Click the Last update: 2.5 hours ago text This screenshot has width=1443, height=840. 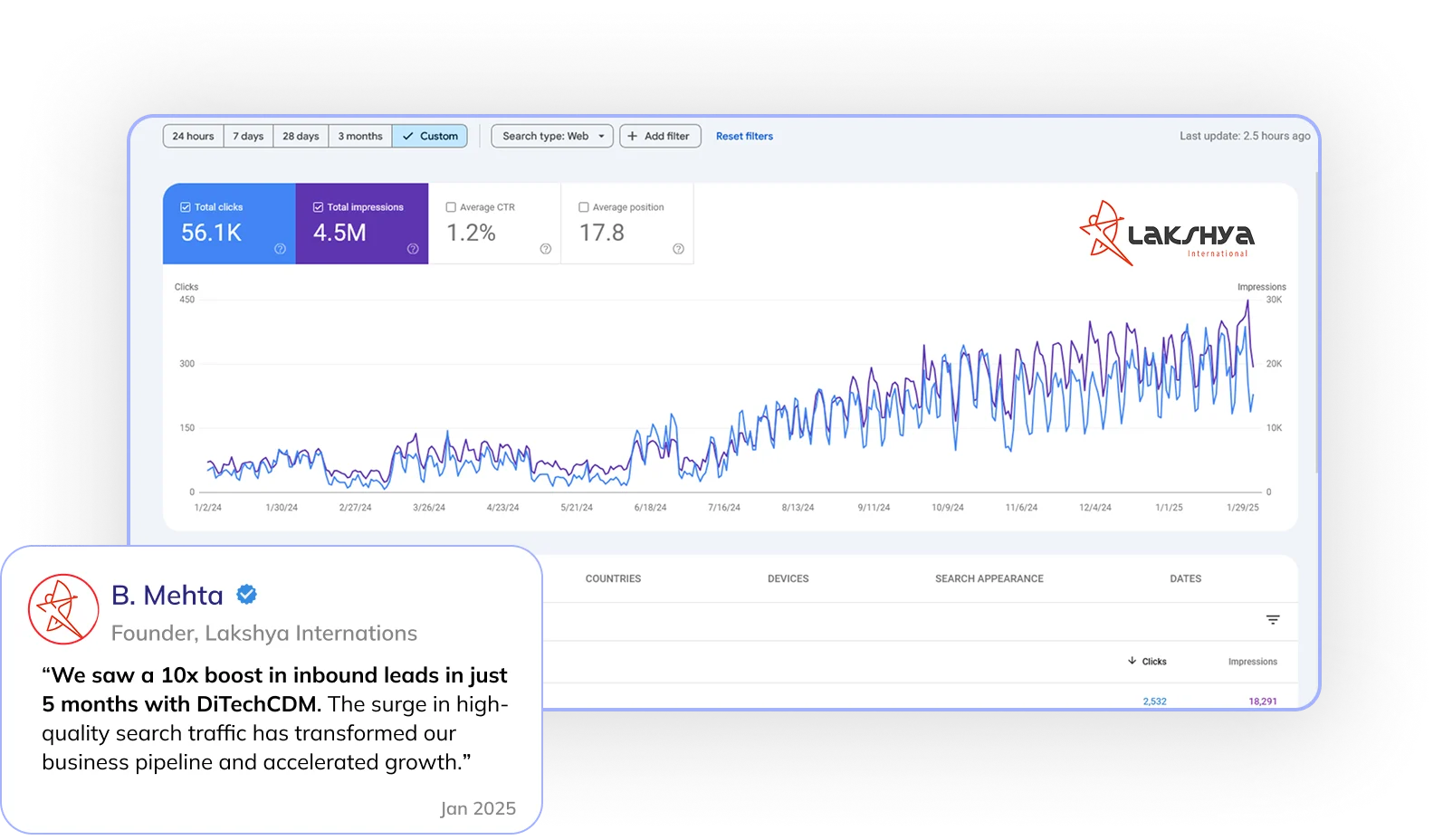(1245, 136)
